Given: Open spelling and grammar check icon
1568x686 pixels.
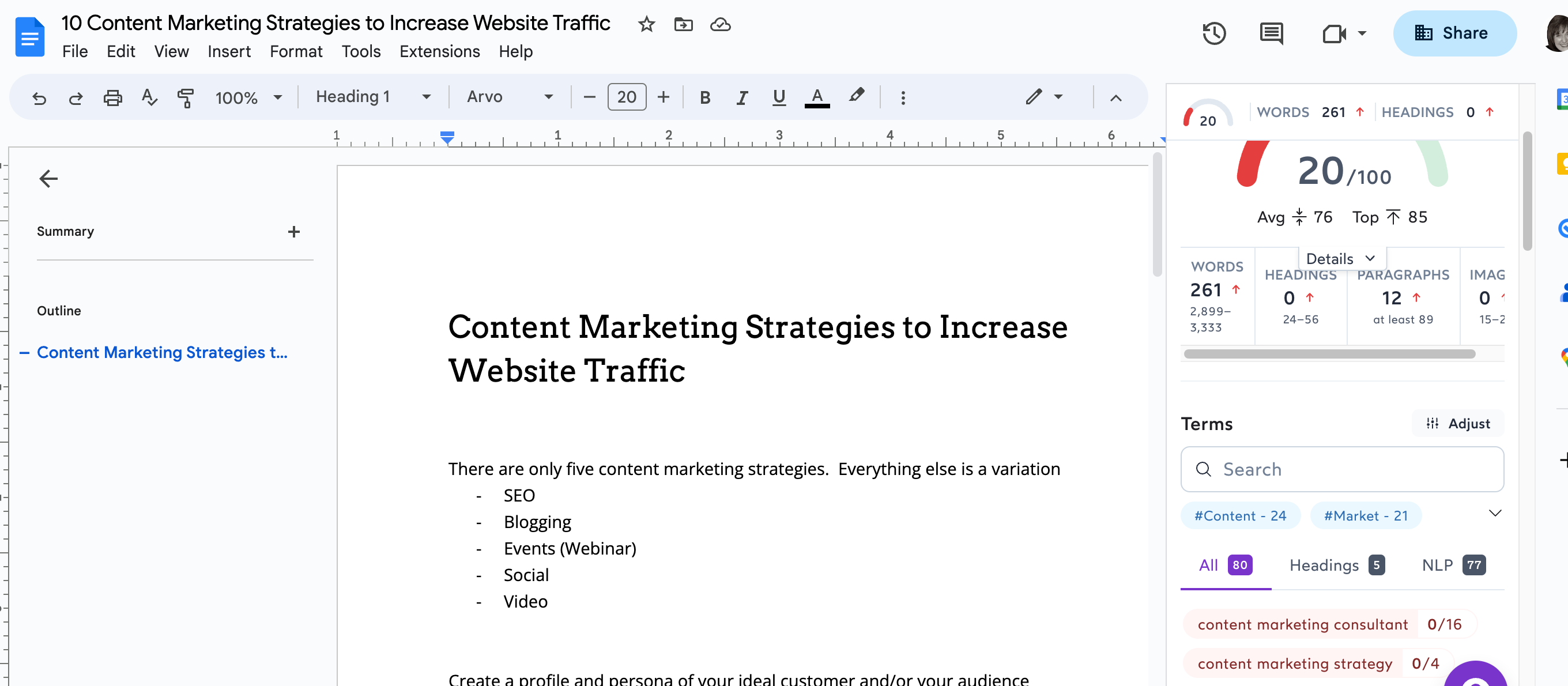Looking at the screenshot, I should coord(149,97).
